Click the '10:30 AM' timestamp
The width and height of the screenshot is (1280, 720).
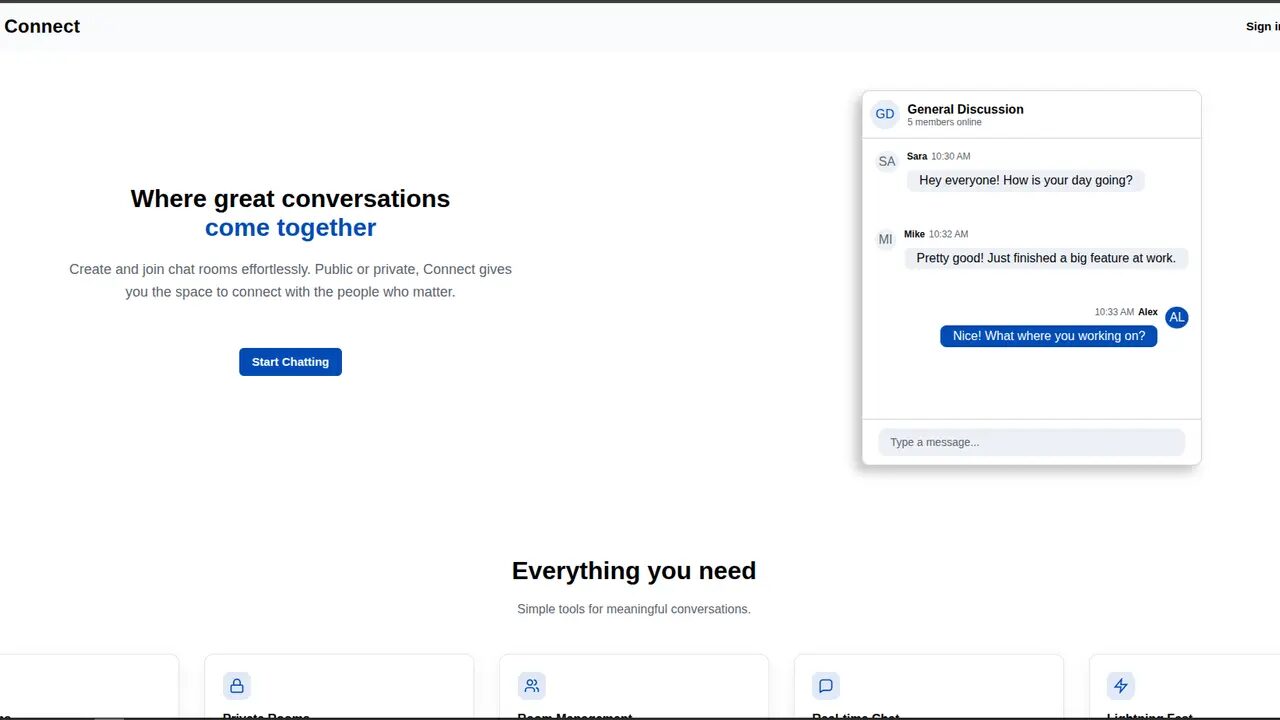(x=951, y=156)
